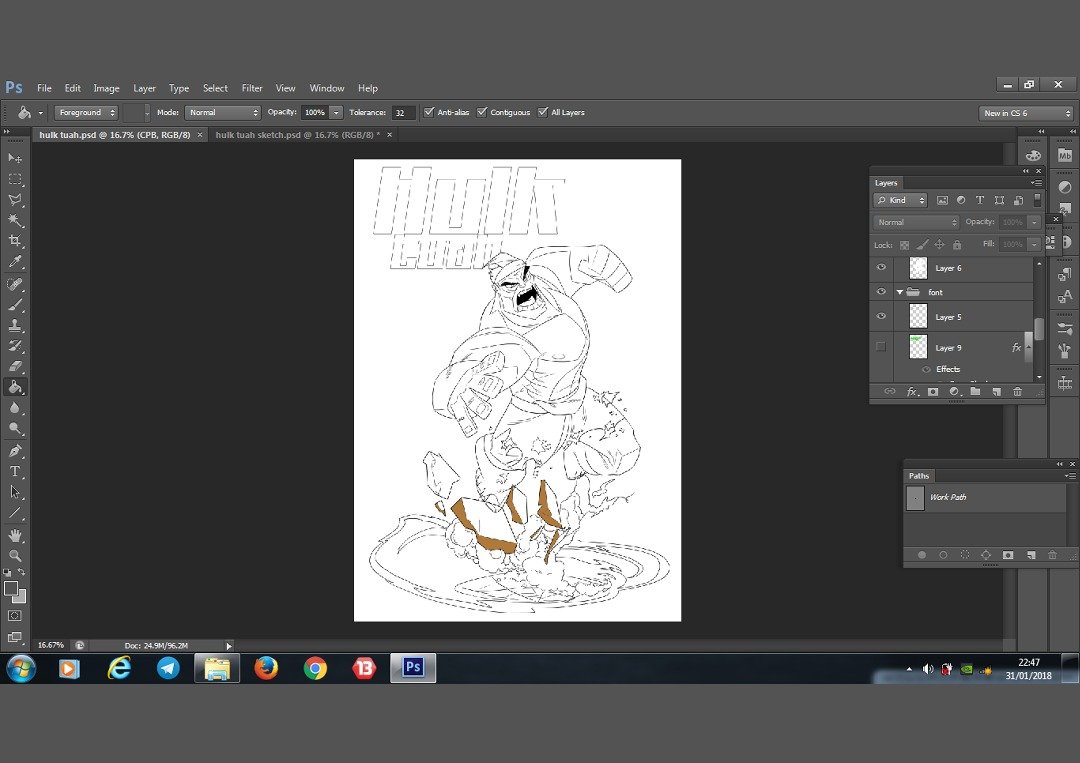This screenshot has width=1080, height=763.
Task: Delete current path in Paths panel
Action: click(1052, 555)
